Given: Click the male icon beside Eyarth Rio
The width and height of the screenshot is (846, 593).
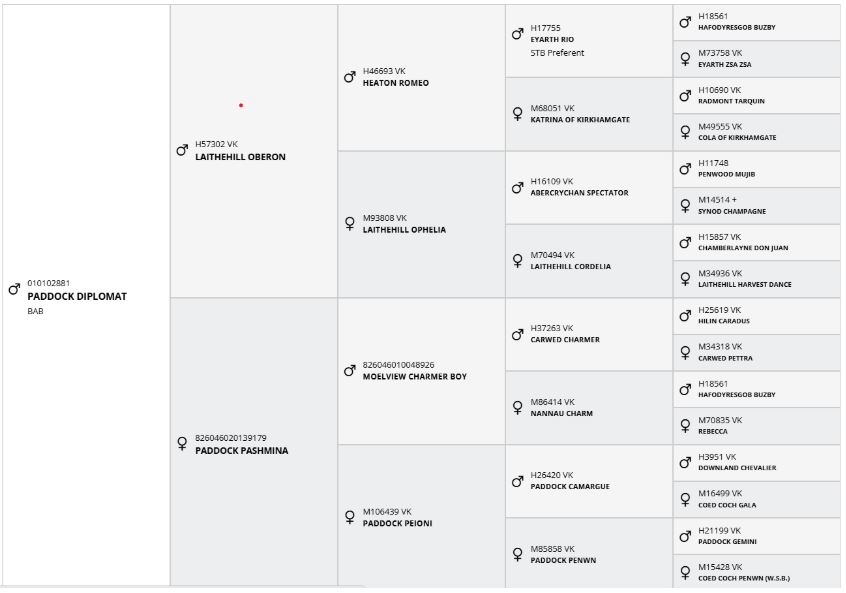Looking at the screenshot, I should pyautogui.click(x=517, y=34).
